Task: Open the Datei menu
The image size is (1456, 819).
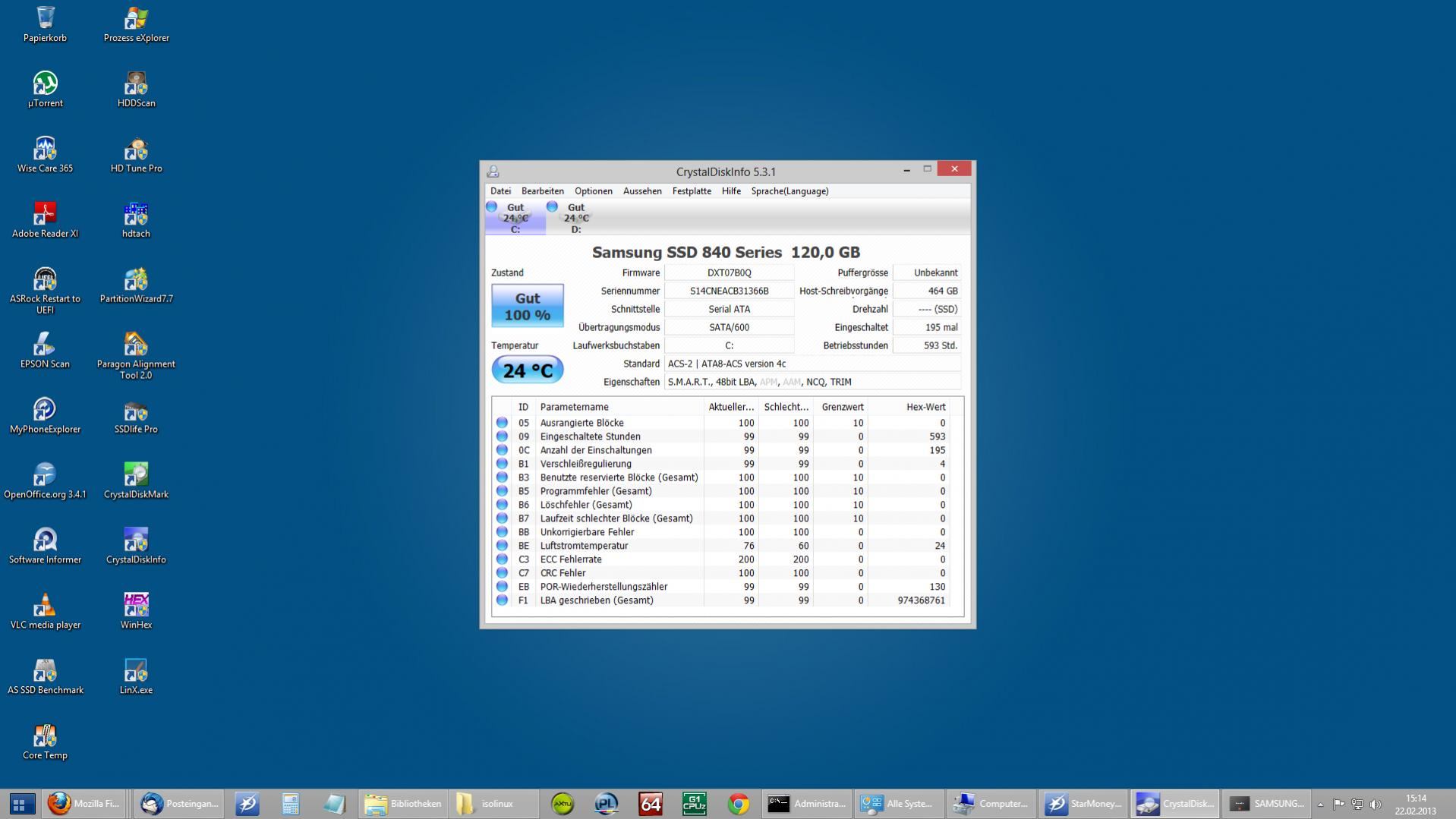Action: 500,191
